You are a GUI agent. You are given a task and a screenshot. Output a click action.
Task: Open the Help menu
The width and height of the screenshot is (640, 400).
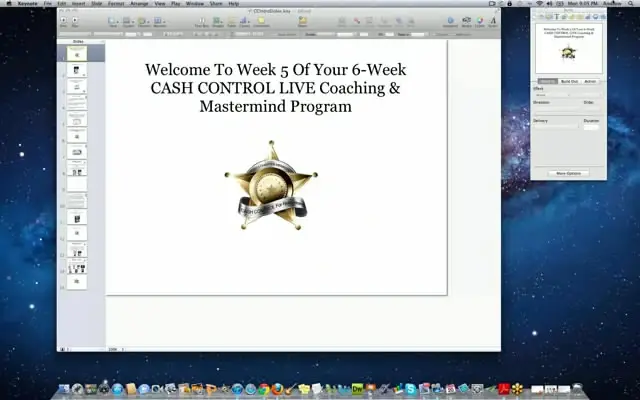point(233,3)
